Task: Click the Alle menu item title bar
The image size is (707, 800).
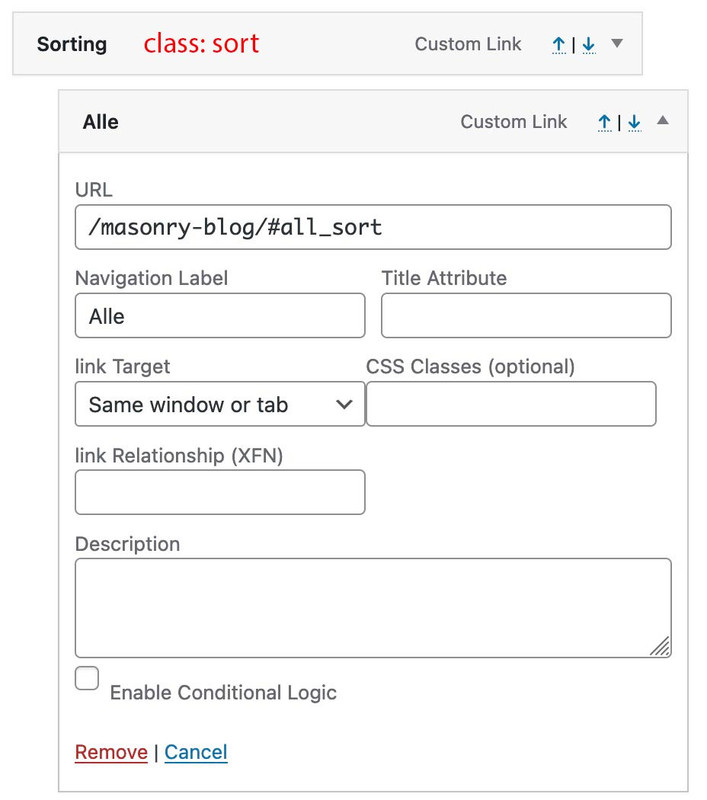Action: [x=373, y=122]
